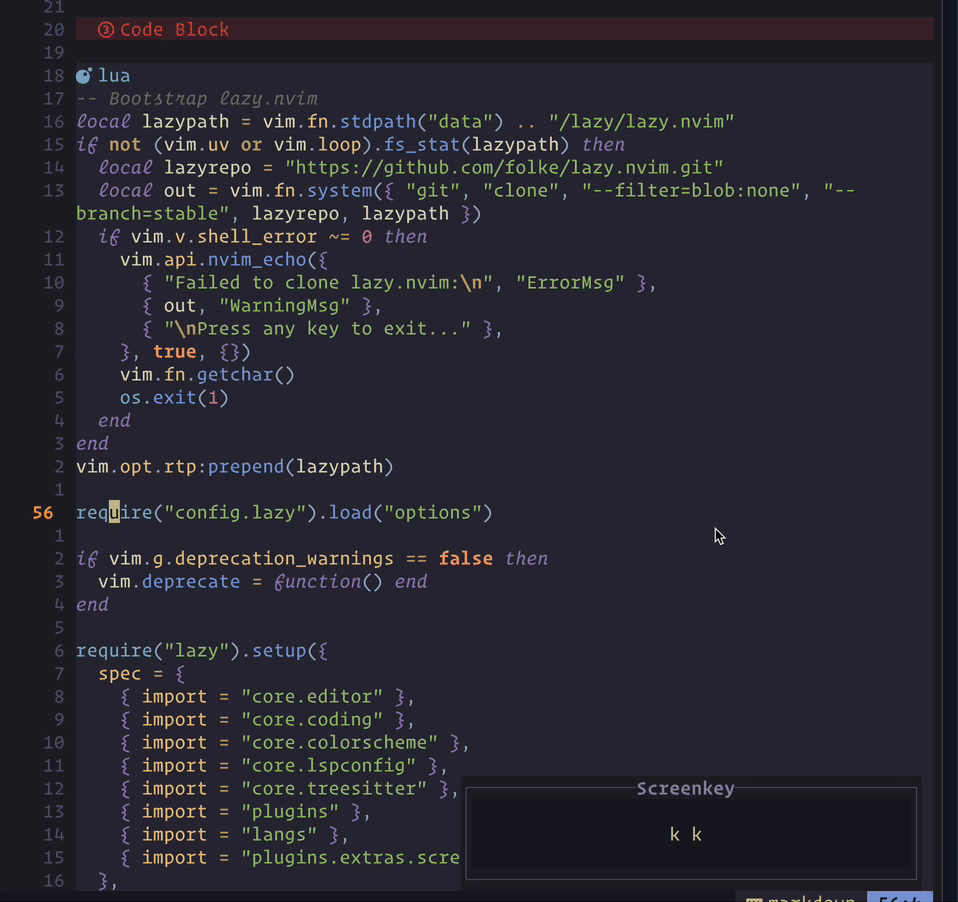
Task: Click the vim.opt.rtp:prepend(lazypath) line
Action: tap(234, 466)
